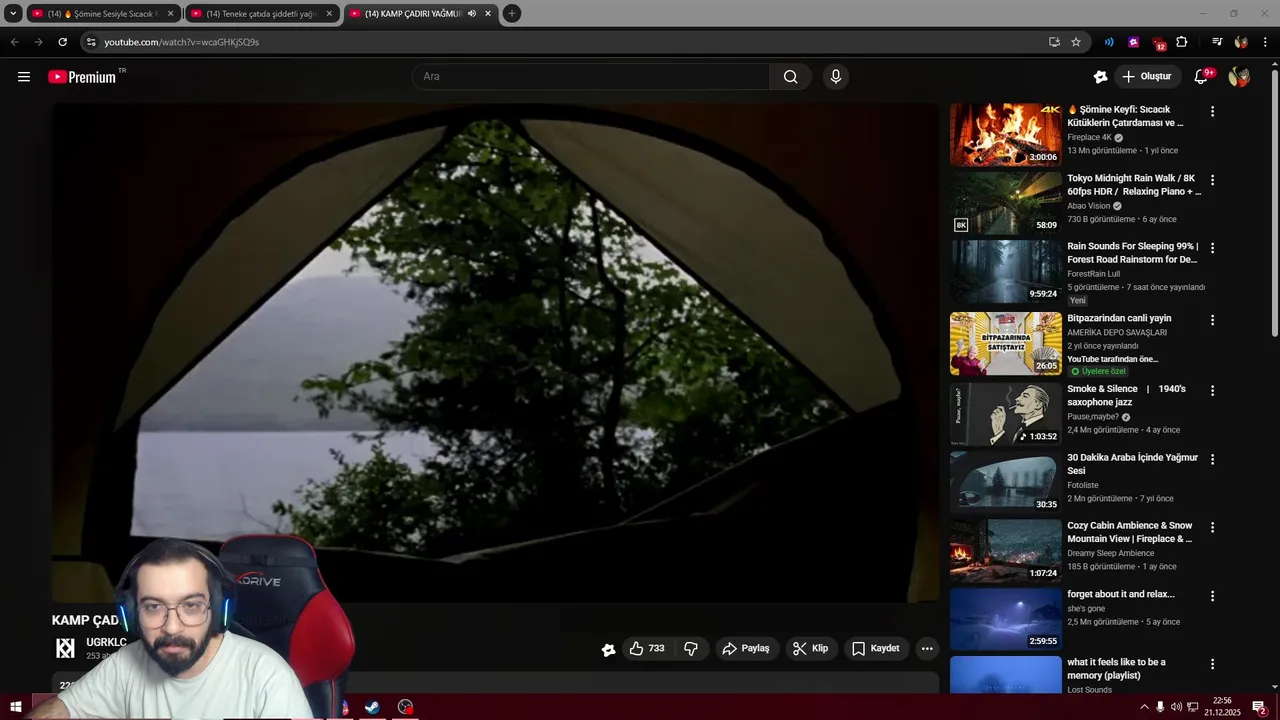The height and width of the screenshot is (720, 1280).
Task: Open Chrome extensions puzzle menu
Action: tap(1182, 42)
